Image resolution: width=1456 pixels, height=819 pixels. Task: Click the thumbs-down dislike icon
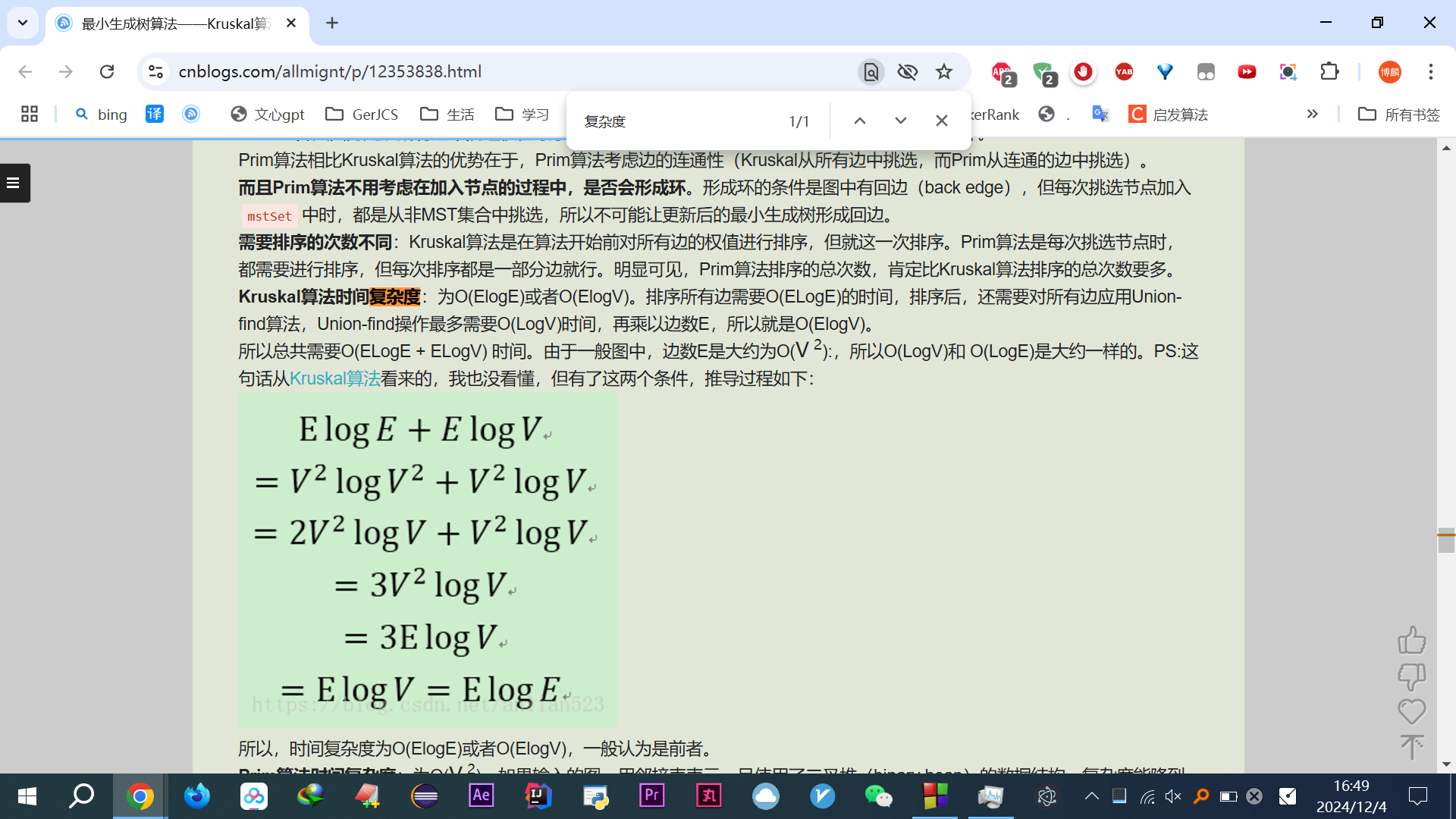point(1411,676)
